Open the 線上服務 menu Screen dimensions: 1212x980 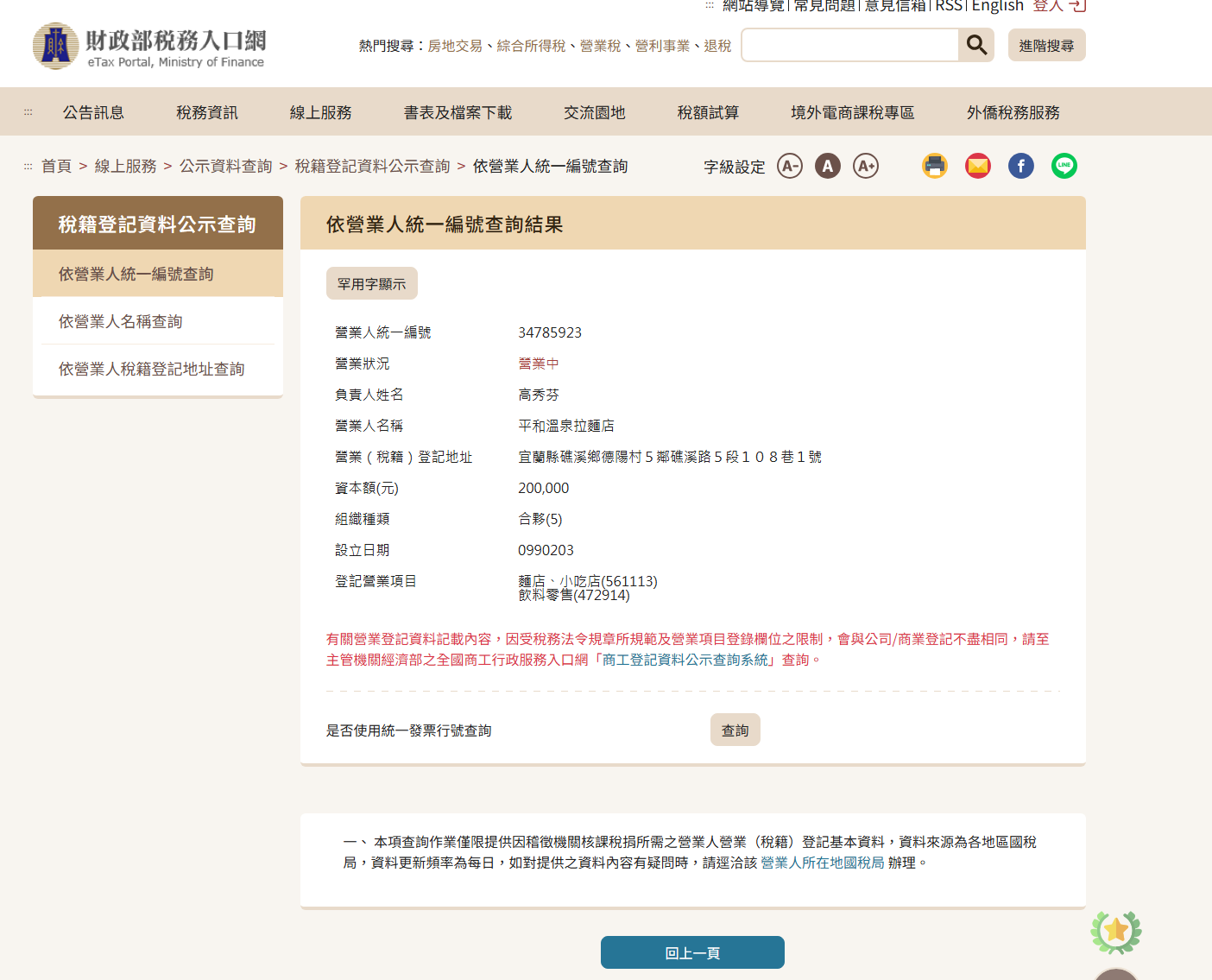pos(321,112)
